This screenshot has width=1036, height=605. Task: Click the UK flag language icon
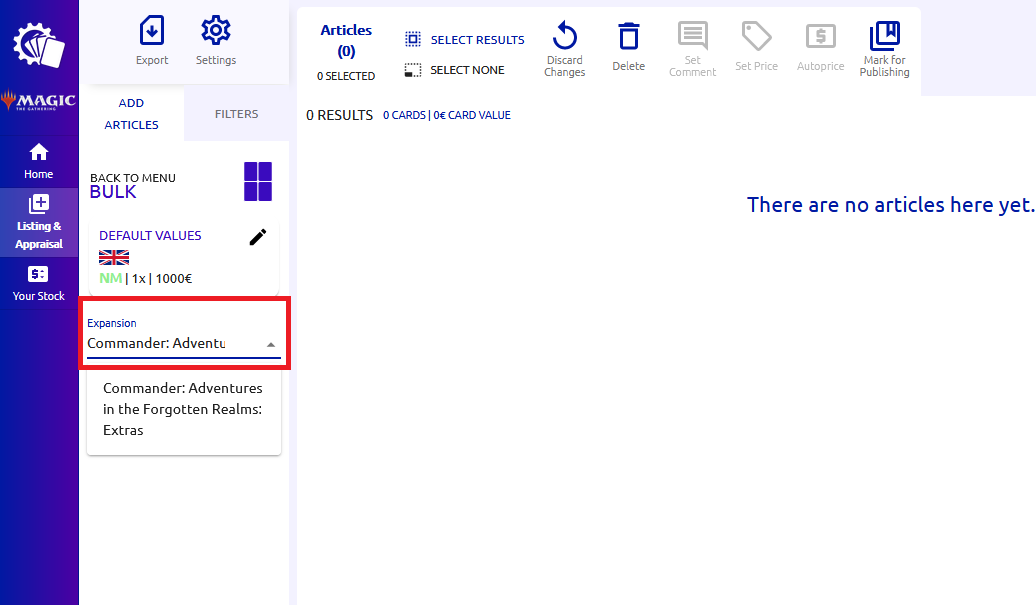point(114,257)
